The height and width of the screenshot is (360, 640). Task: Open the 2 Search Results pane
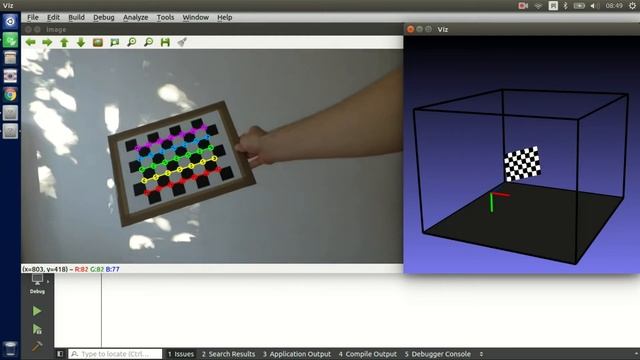228,354
